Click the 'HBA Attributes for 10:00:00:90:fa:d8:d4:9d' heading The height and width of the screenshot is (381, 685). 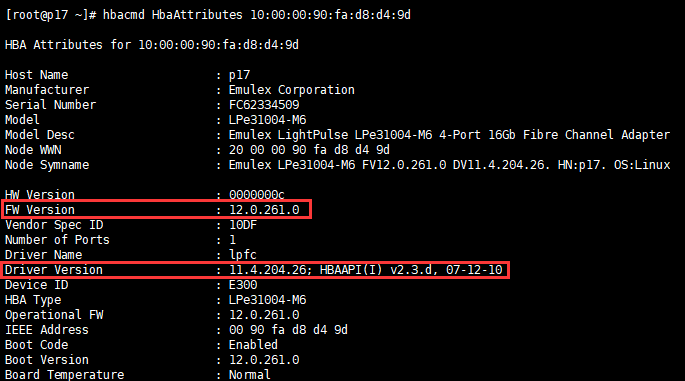pyautogui.click(x=152, y=45)
